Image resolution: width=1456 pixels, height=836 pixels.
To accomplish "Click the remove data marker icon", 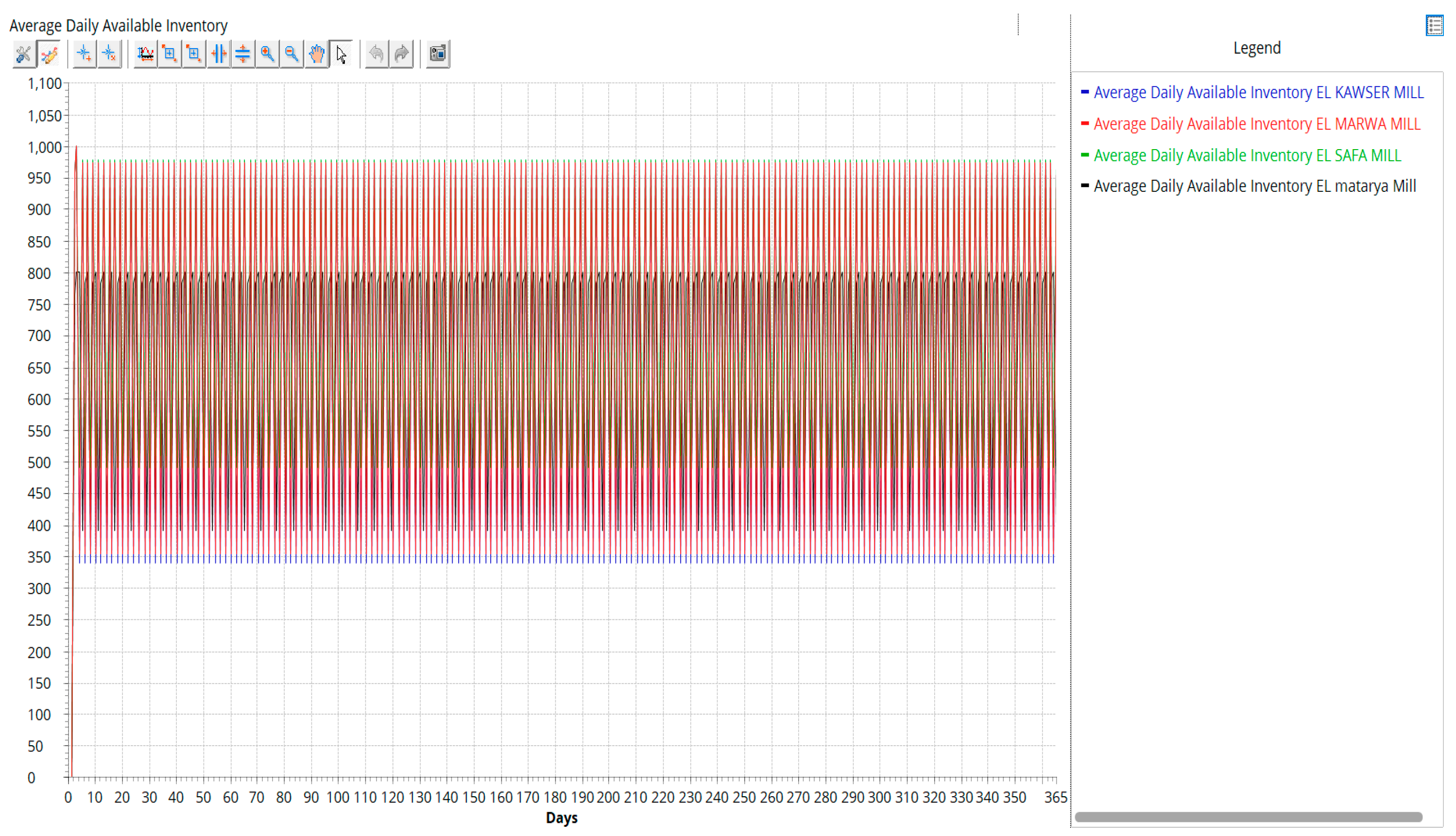I will [109, 54].
